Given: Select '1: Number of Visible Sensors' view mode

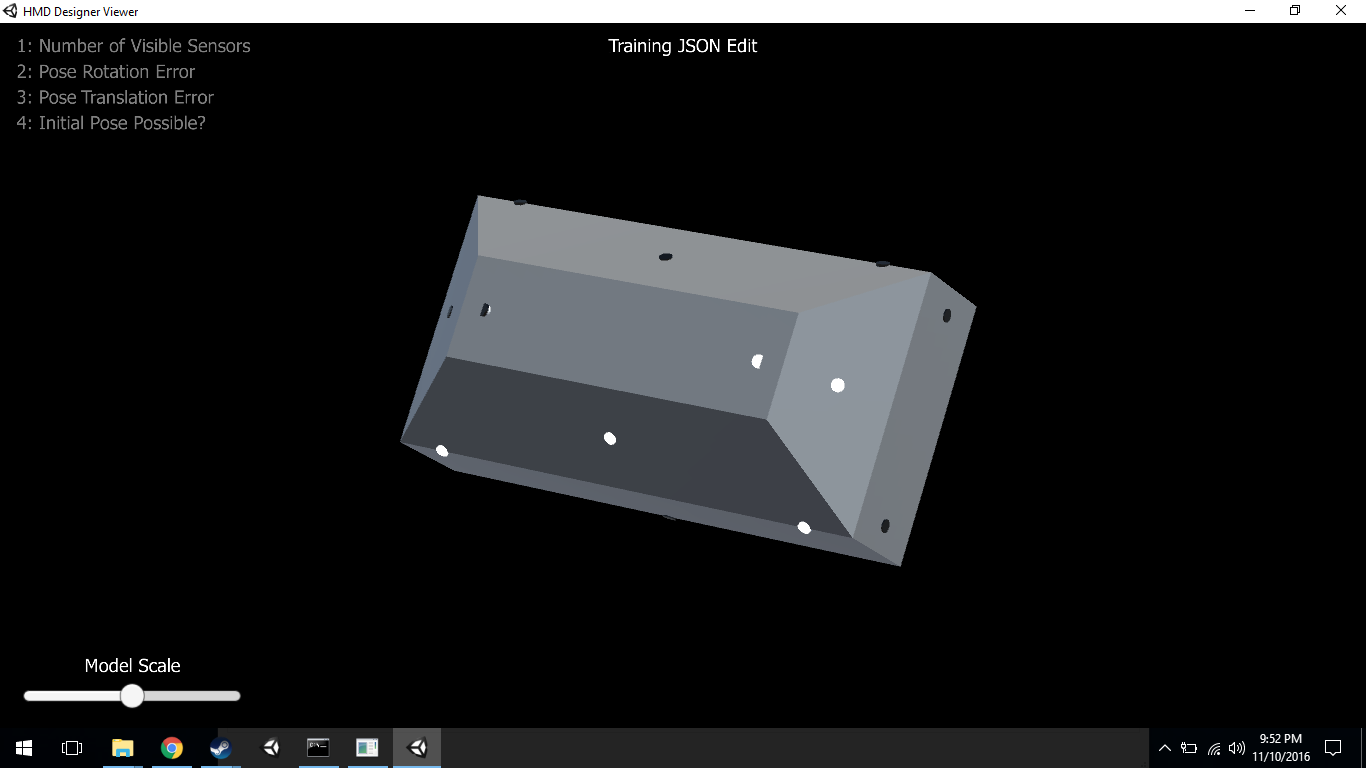Looking at the screenshot, I should [x=134, y=46].
